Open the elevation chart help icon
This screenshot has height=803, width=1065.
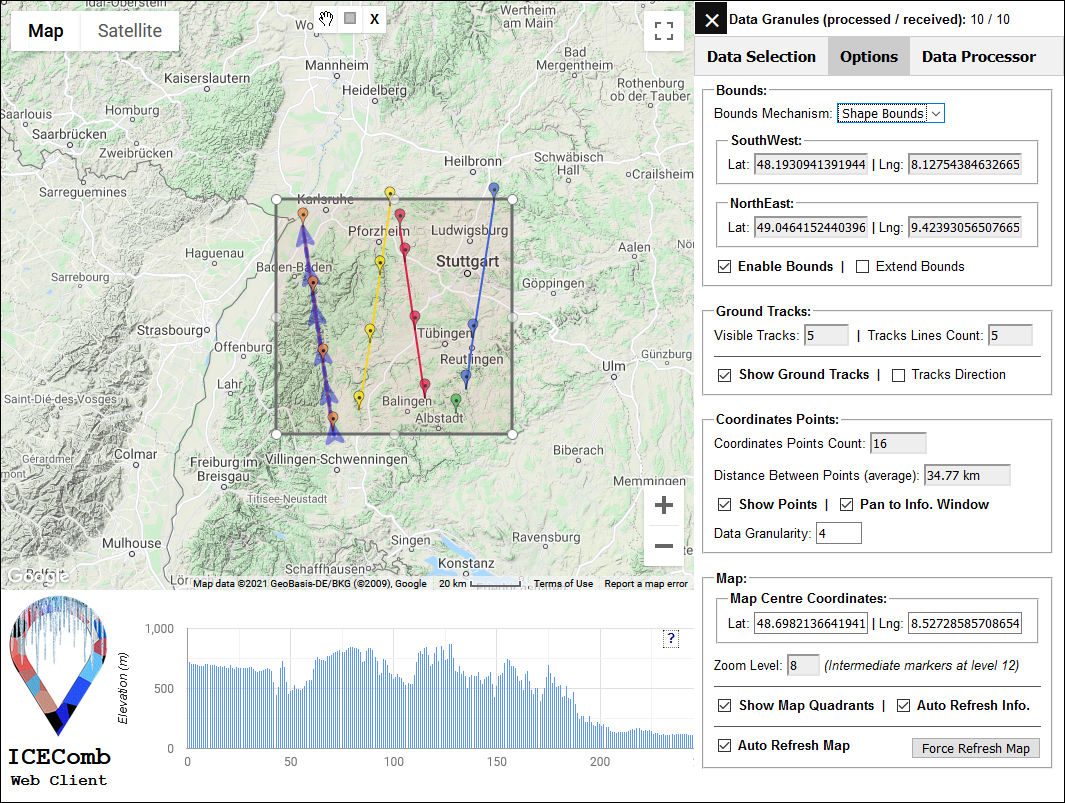click(671, 639)
